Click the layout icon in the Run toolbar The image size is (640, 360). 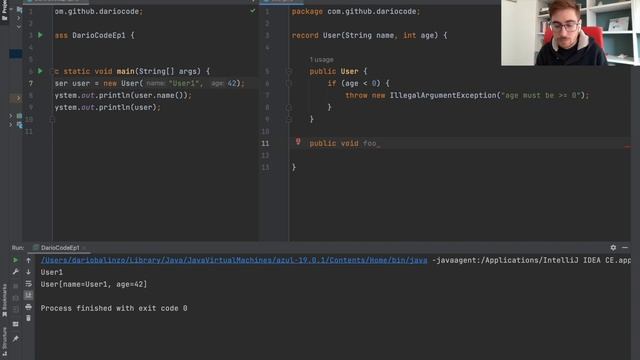(16, 324)
